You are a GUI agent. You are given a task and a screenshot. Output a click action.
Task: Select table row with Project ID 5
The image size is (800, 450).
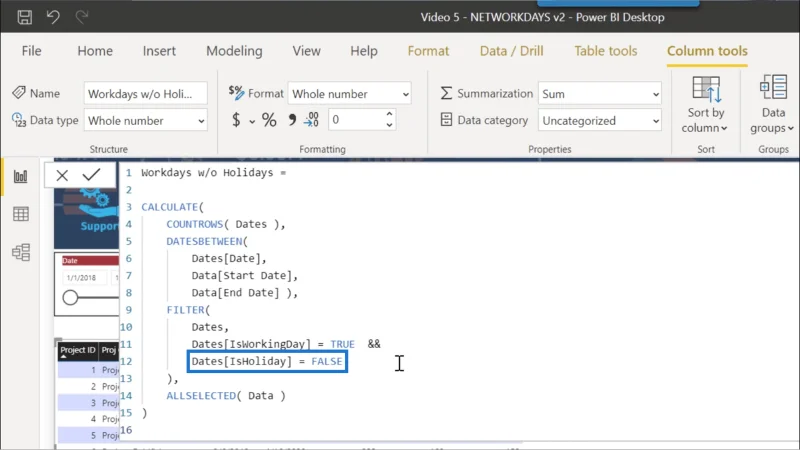[x=88, y=435]
